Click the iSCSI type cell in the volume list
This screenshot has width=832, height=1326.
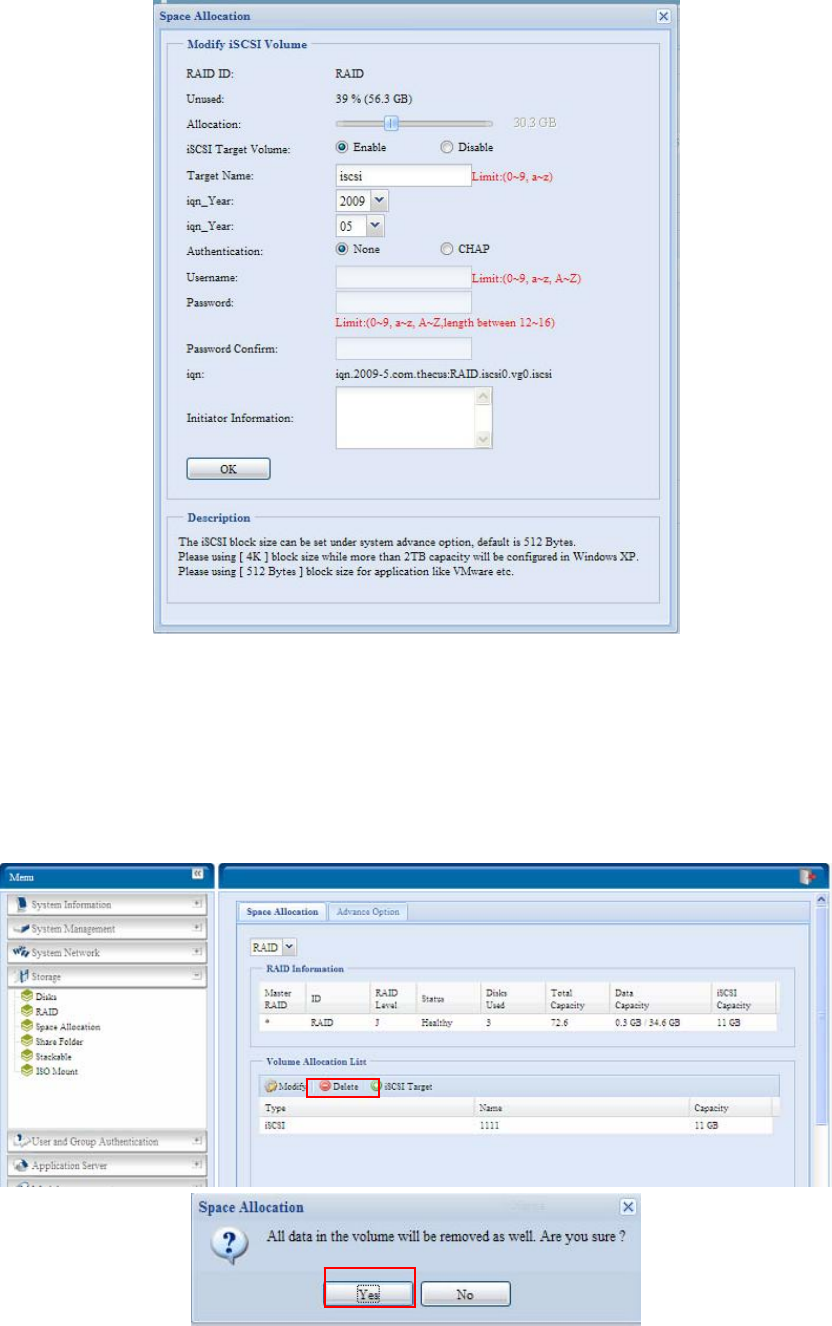pos(275,1125)
